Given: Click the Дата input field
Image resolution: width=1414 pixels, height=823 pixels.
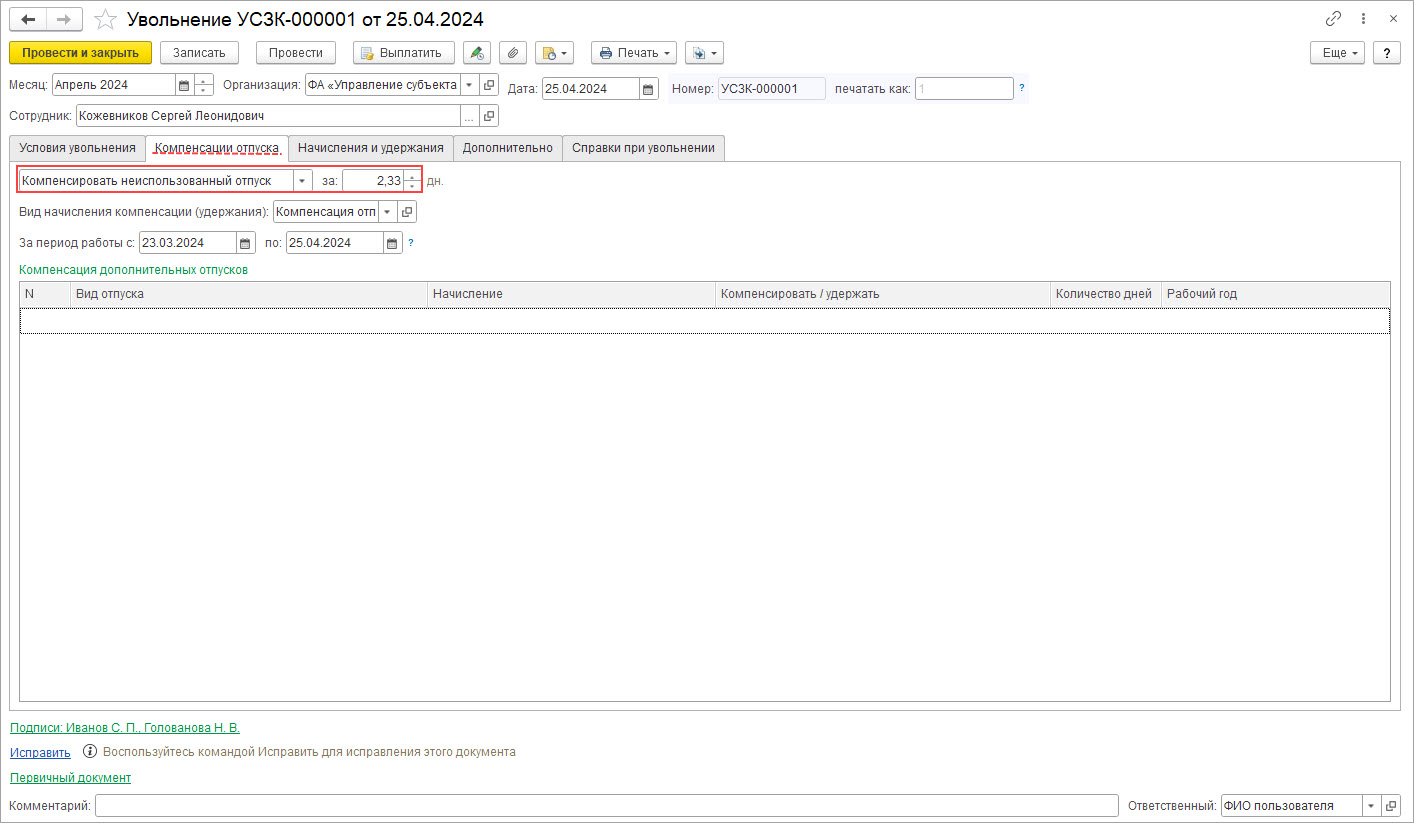Looking at the screenshot, I should tap(591, 89).
